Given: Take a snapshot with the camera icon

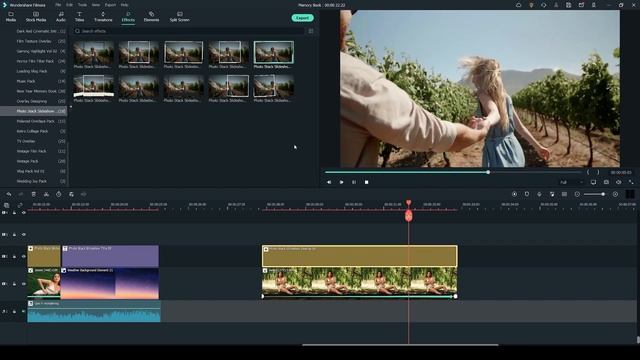Looking at the screenshot, I should [606, 182].
